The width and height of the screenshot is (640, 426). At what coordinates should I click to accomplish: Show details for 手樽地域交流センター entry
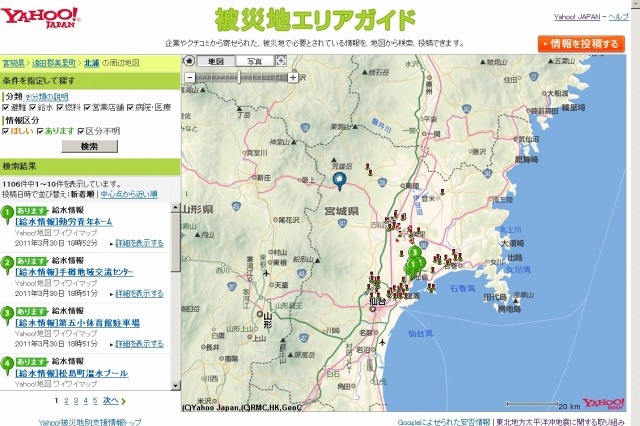140,293
